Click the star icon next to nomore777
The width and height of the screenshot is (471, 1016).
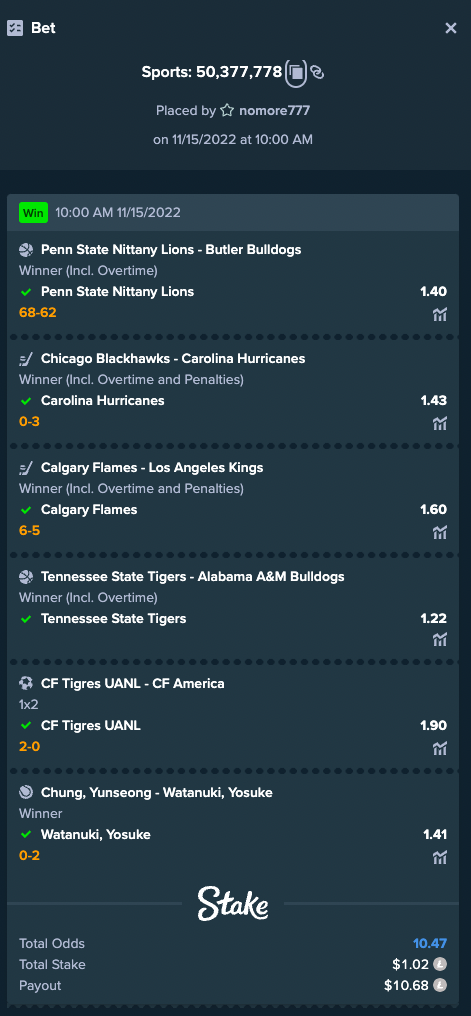pyautogui.click(x=227, y=111)
